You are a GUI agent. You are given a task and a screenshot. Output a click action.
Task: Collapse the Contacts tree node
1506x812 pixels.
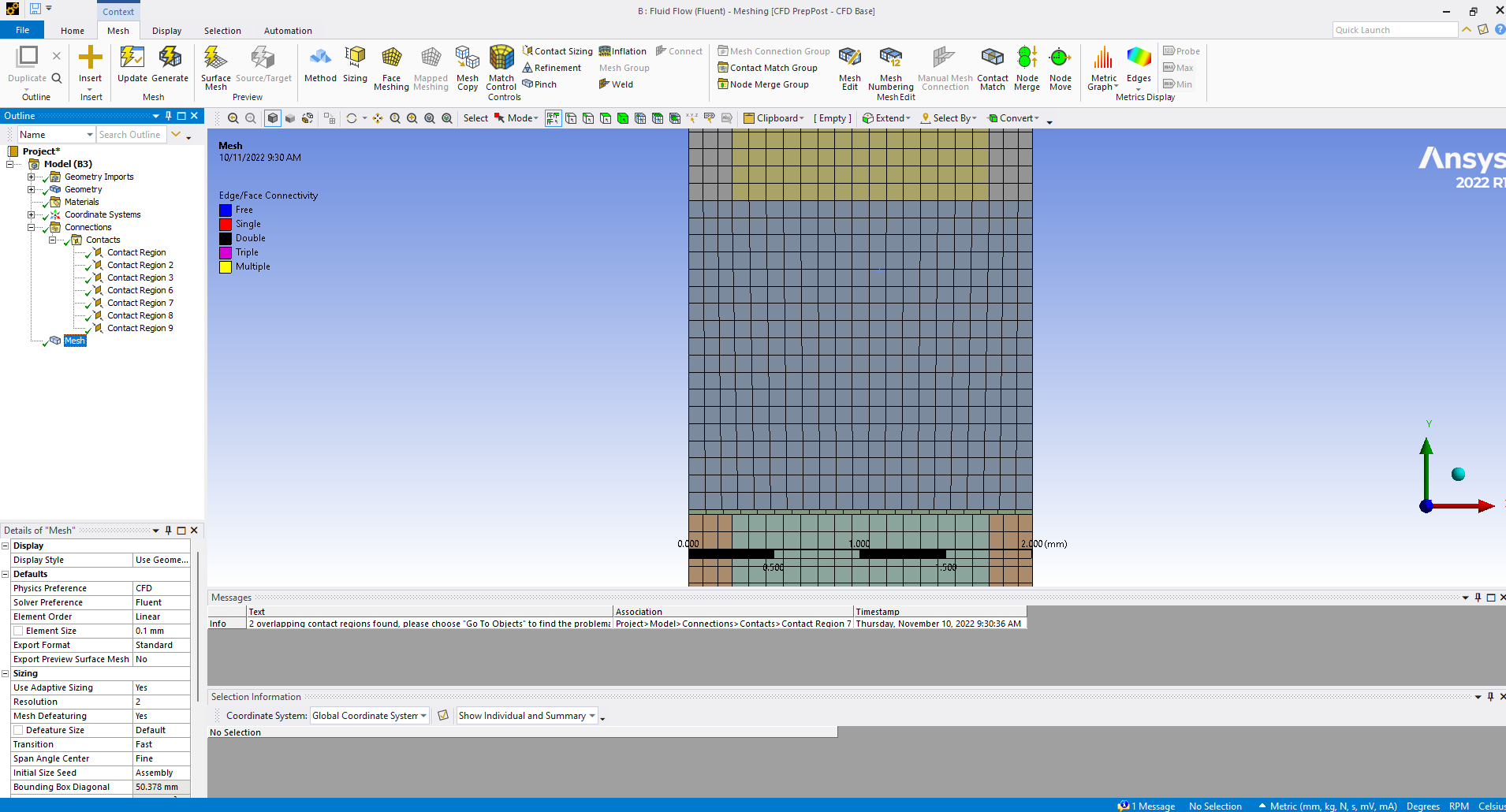(53, 240)
